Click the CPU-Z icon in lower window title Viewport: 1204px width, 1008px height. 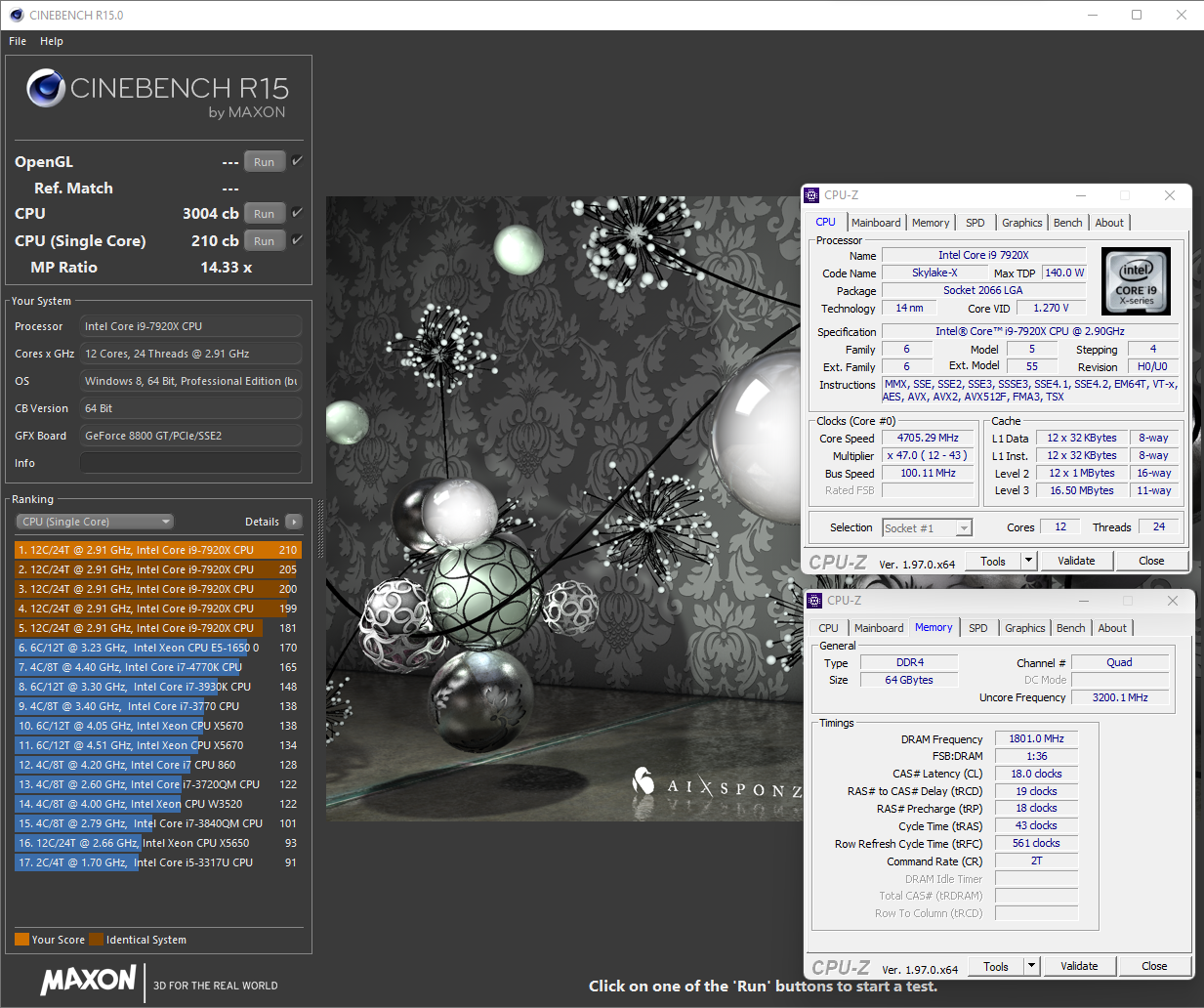pos(814,601)
